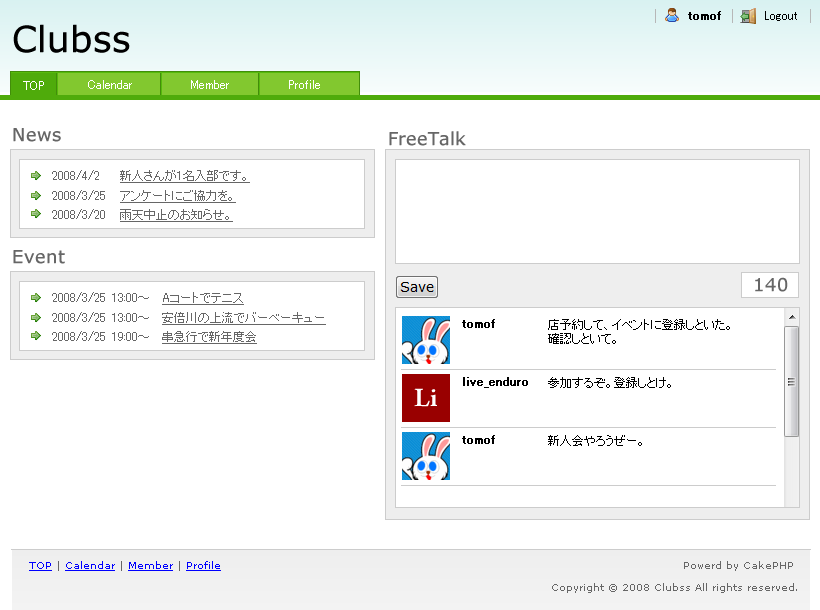Open the Calendar tab
820x610 pixels.
point(109,85)
